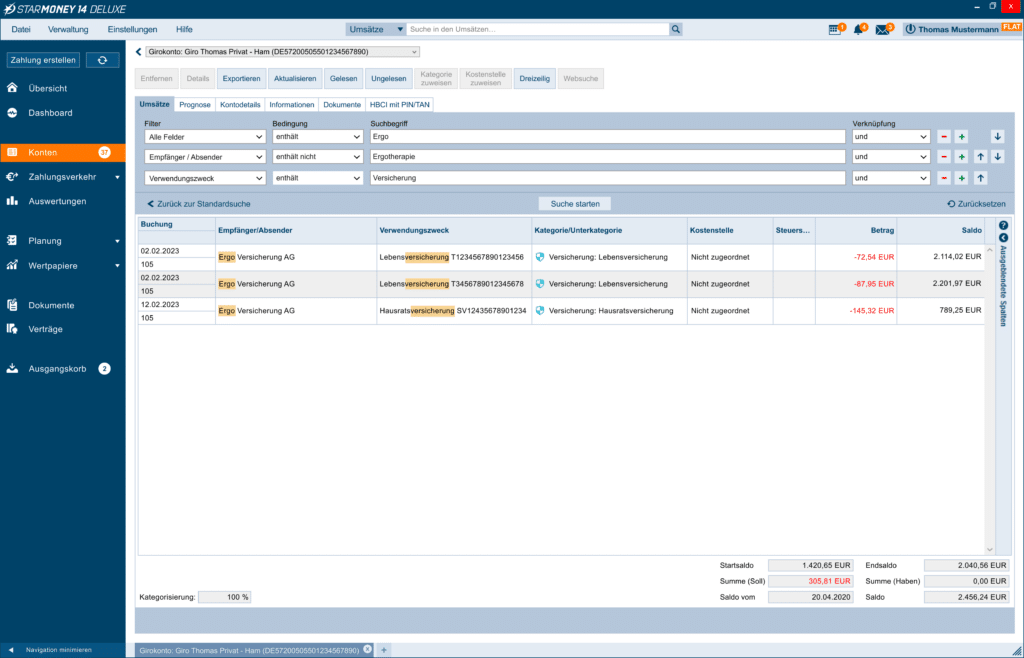This screenshot has width=1024, height=658.
Task: Open the bell notifications icon
Action: 858,30
